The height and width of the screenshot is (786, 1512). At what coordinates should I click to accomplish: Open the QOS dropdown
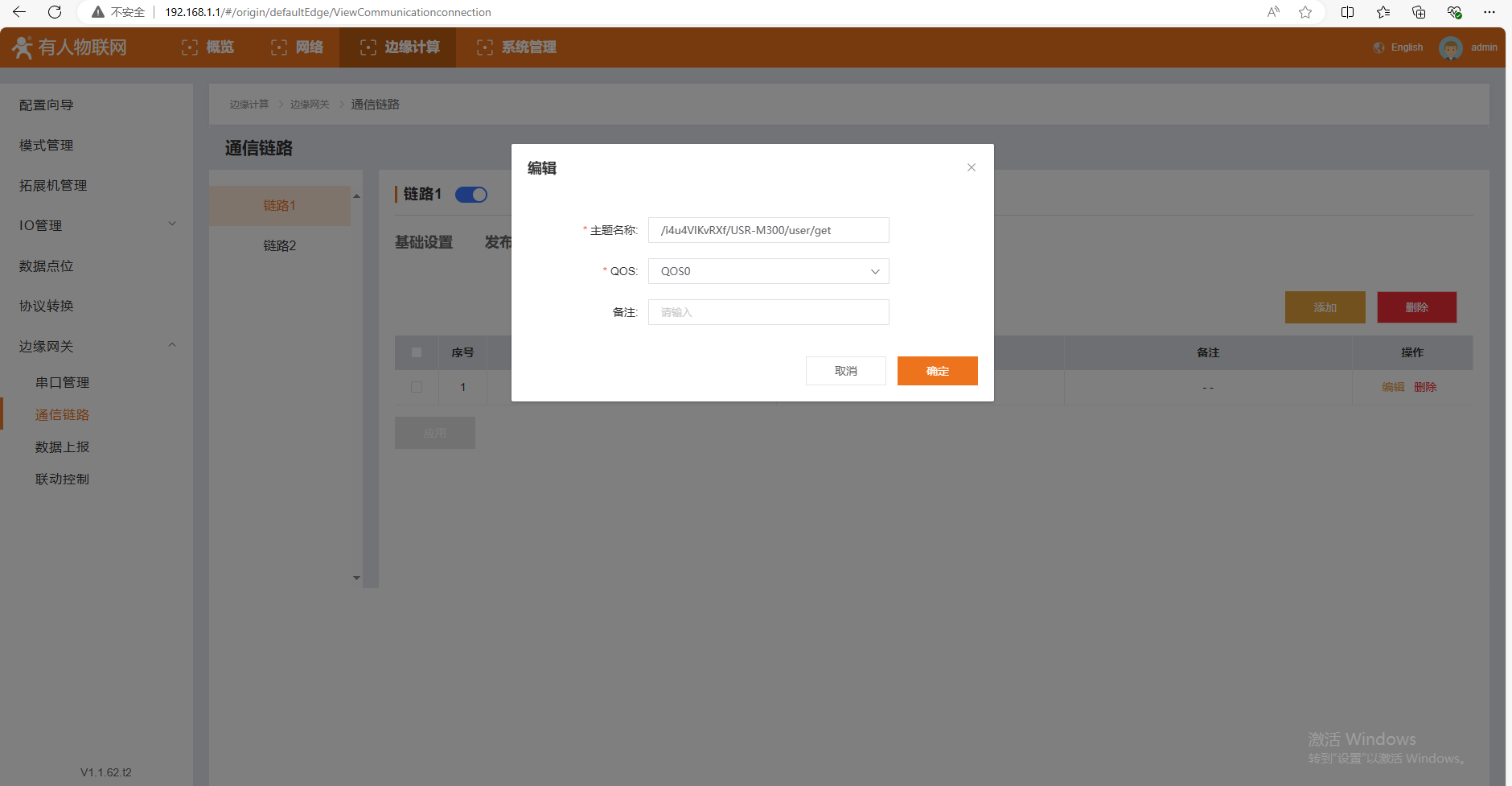coord(768,271)
